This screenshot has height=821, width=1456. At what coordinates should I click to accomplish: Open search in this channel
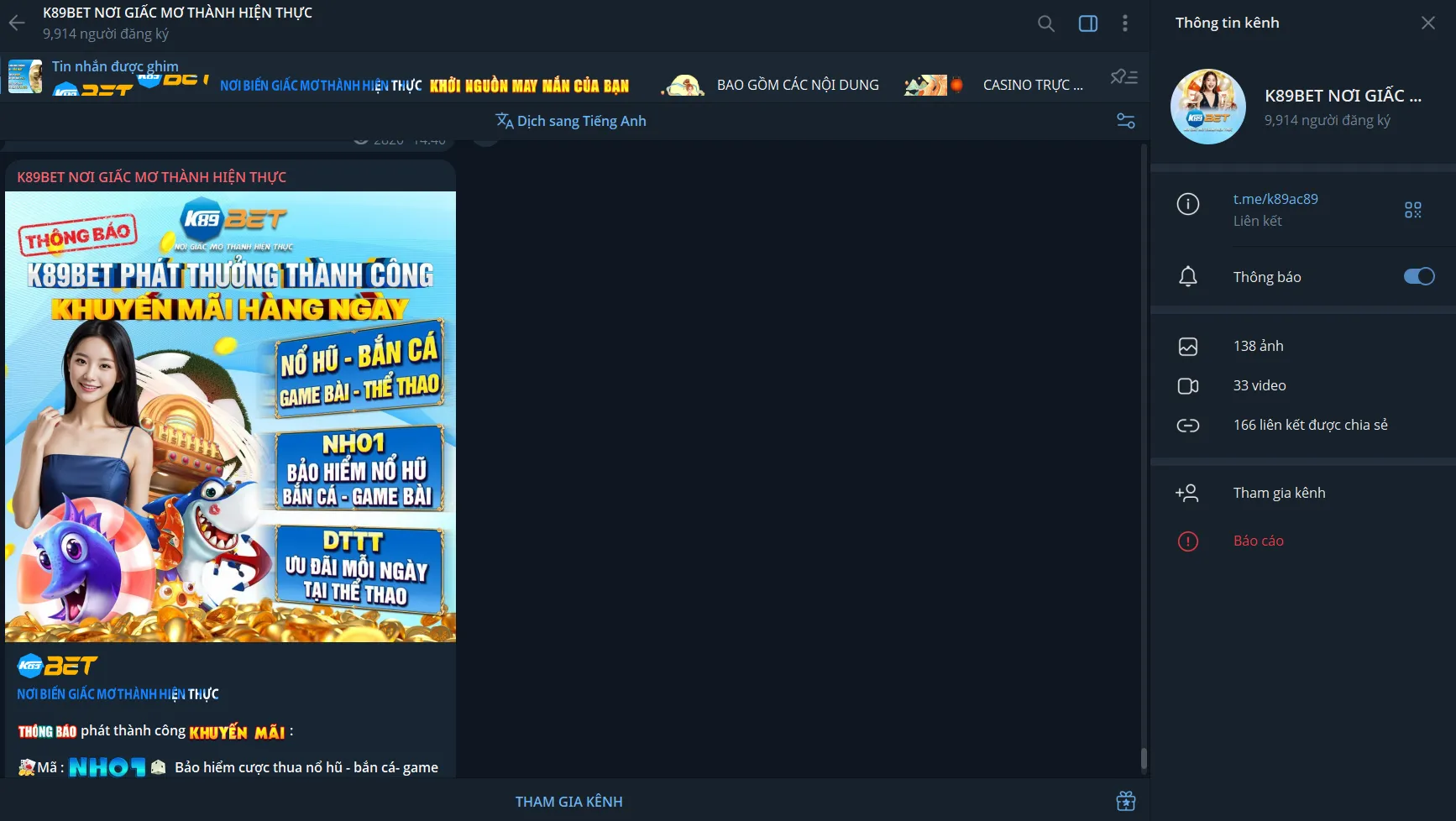point(1045,24)
